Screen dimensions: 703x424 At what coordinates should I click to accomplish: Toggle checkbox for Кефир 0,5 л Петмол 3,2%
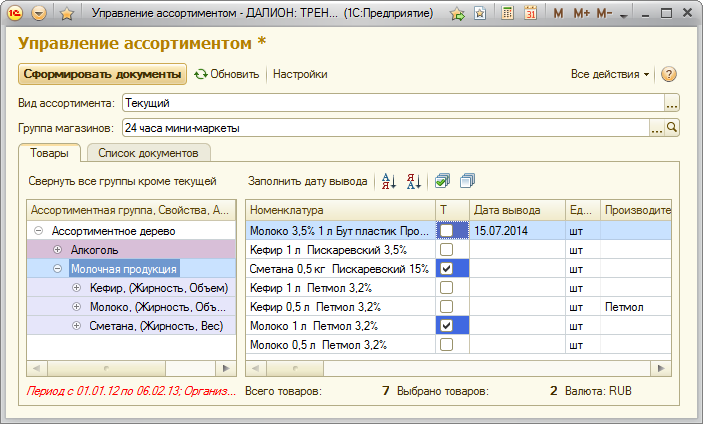446,307
